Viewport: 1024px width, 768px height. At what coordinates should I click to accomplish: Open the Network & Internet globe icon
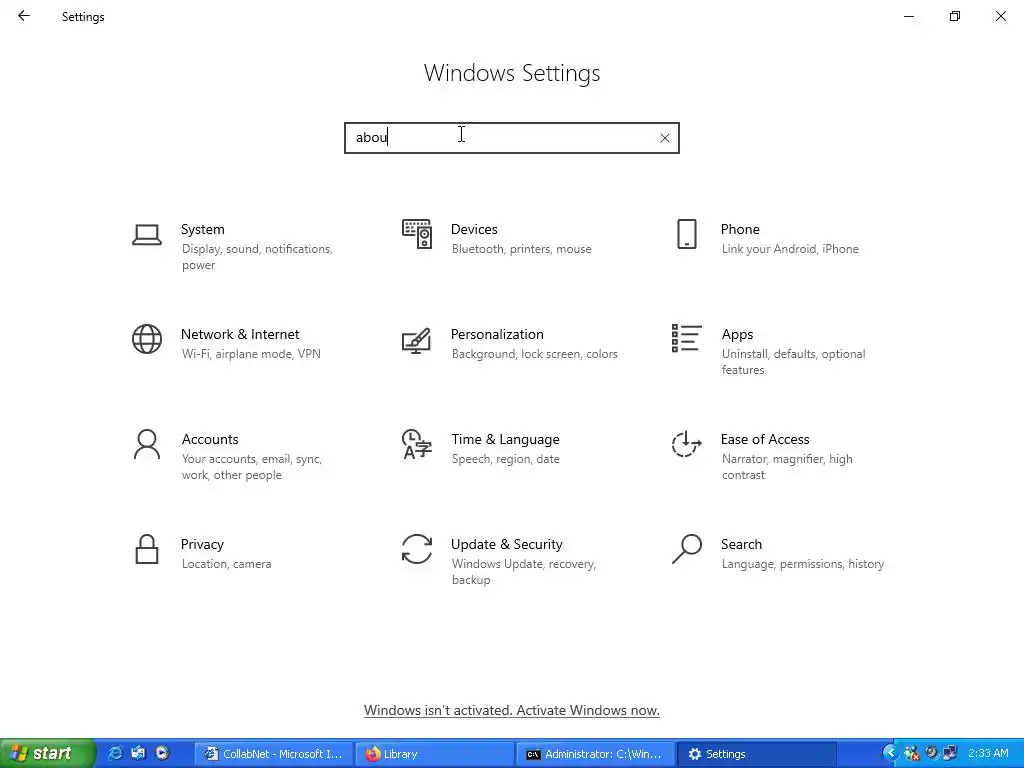point(147,339)
